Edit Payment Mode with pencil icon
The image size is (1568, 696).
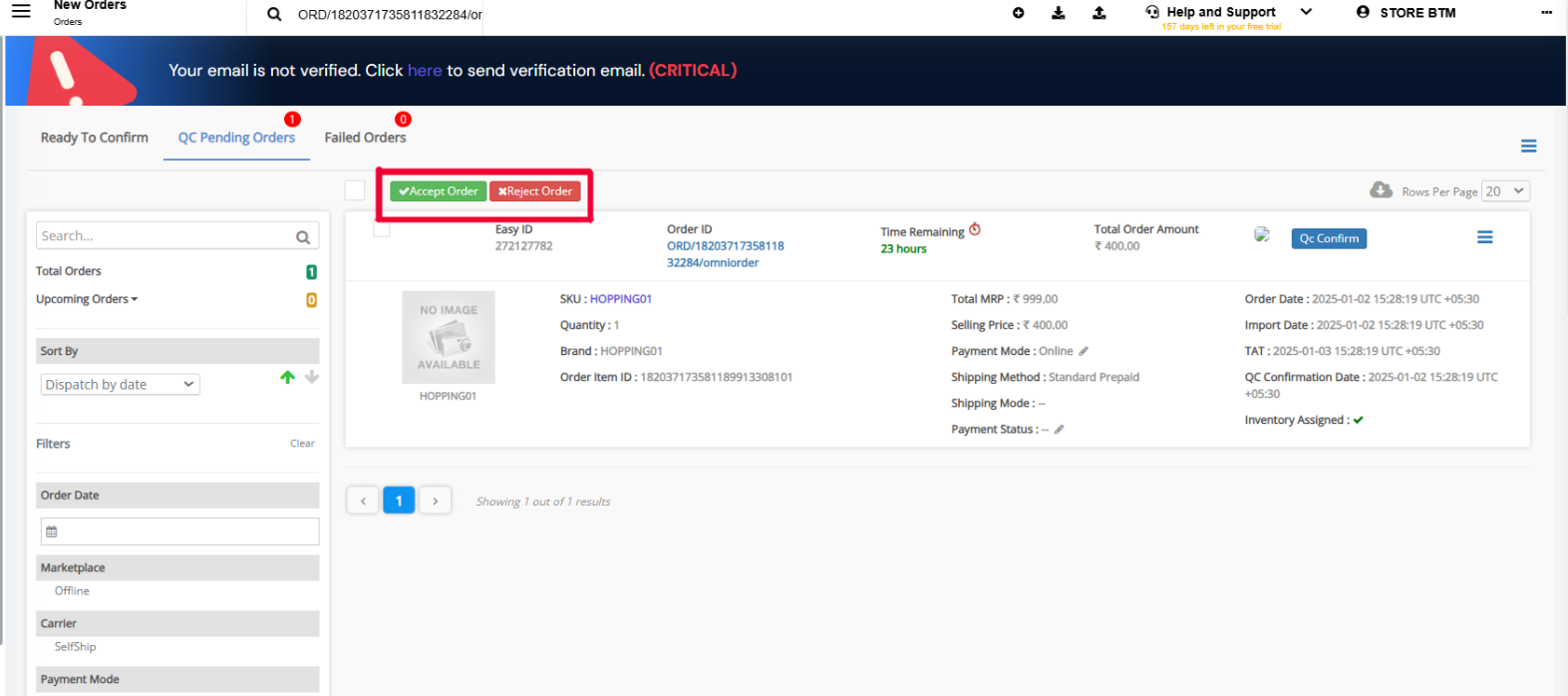click(x=1084, y=351)
